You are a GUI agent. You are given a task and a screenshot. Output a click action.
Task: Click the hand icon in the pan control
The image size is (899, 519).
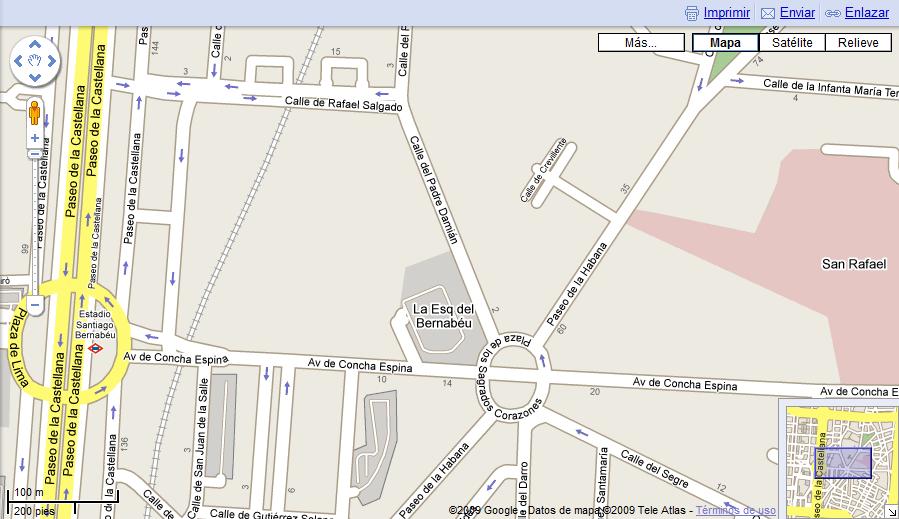coord(35,60)
